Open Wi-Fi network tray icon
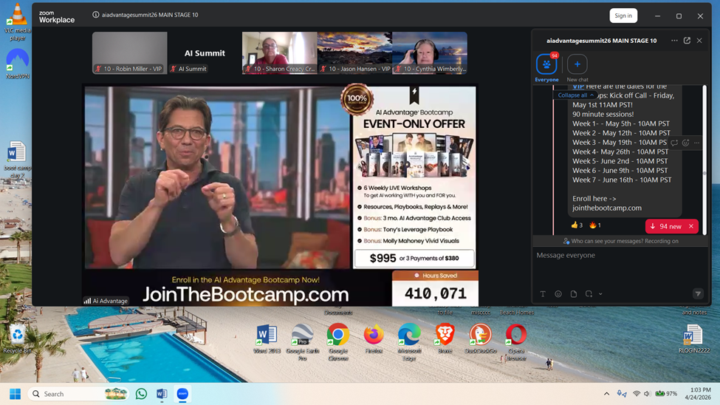The image size is (720, 405). 636,394
